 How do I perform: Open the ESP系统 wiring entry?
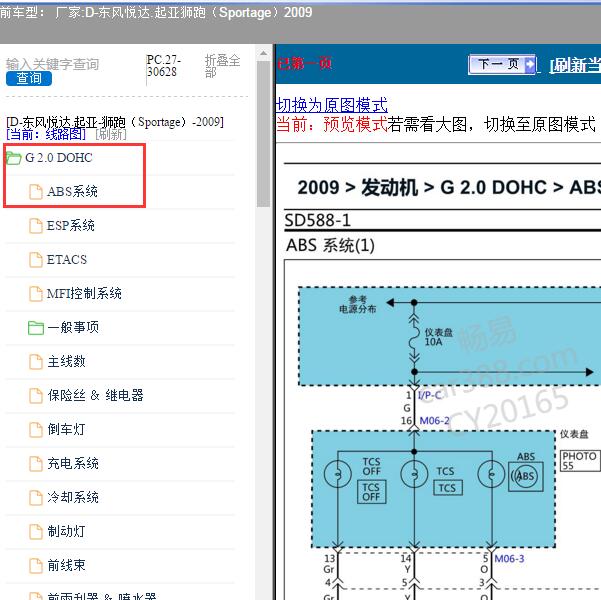(71, 225)
